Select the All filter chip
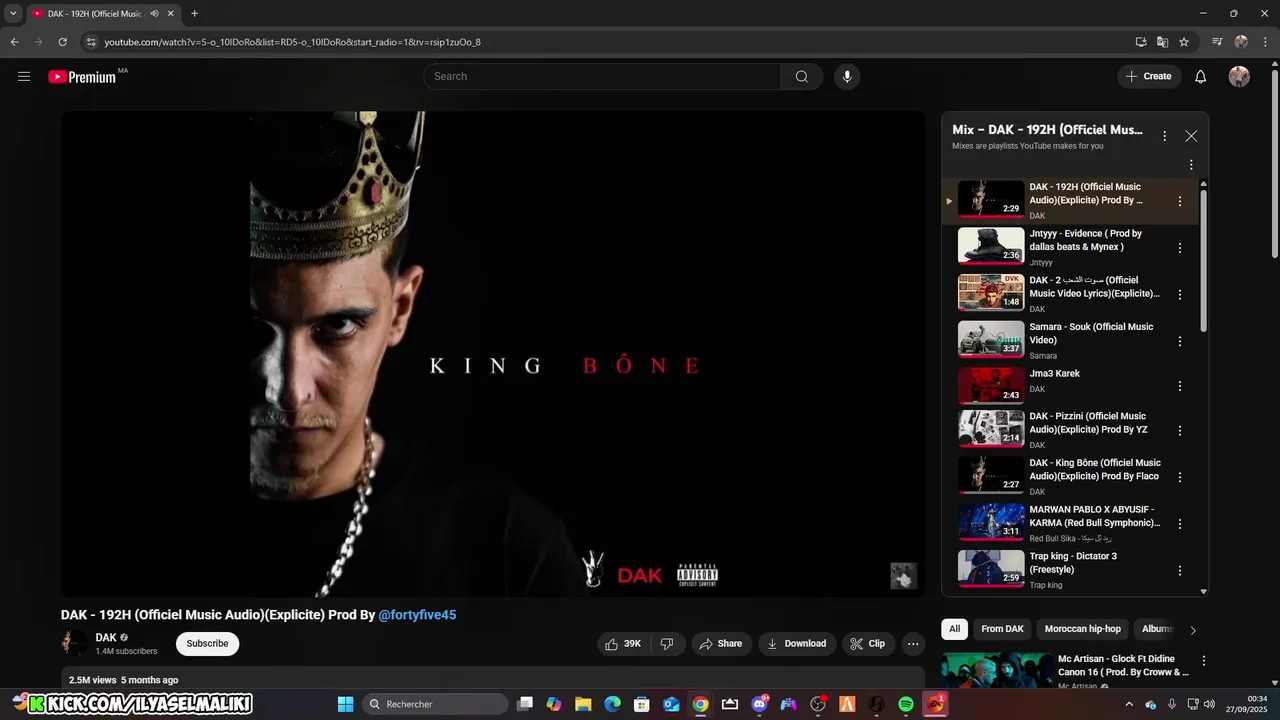Screen dimensions: 1280x720 coord(954,629)
